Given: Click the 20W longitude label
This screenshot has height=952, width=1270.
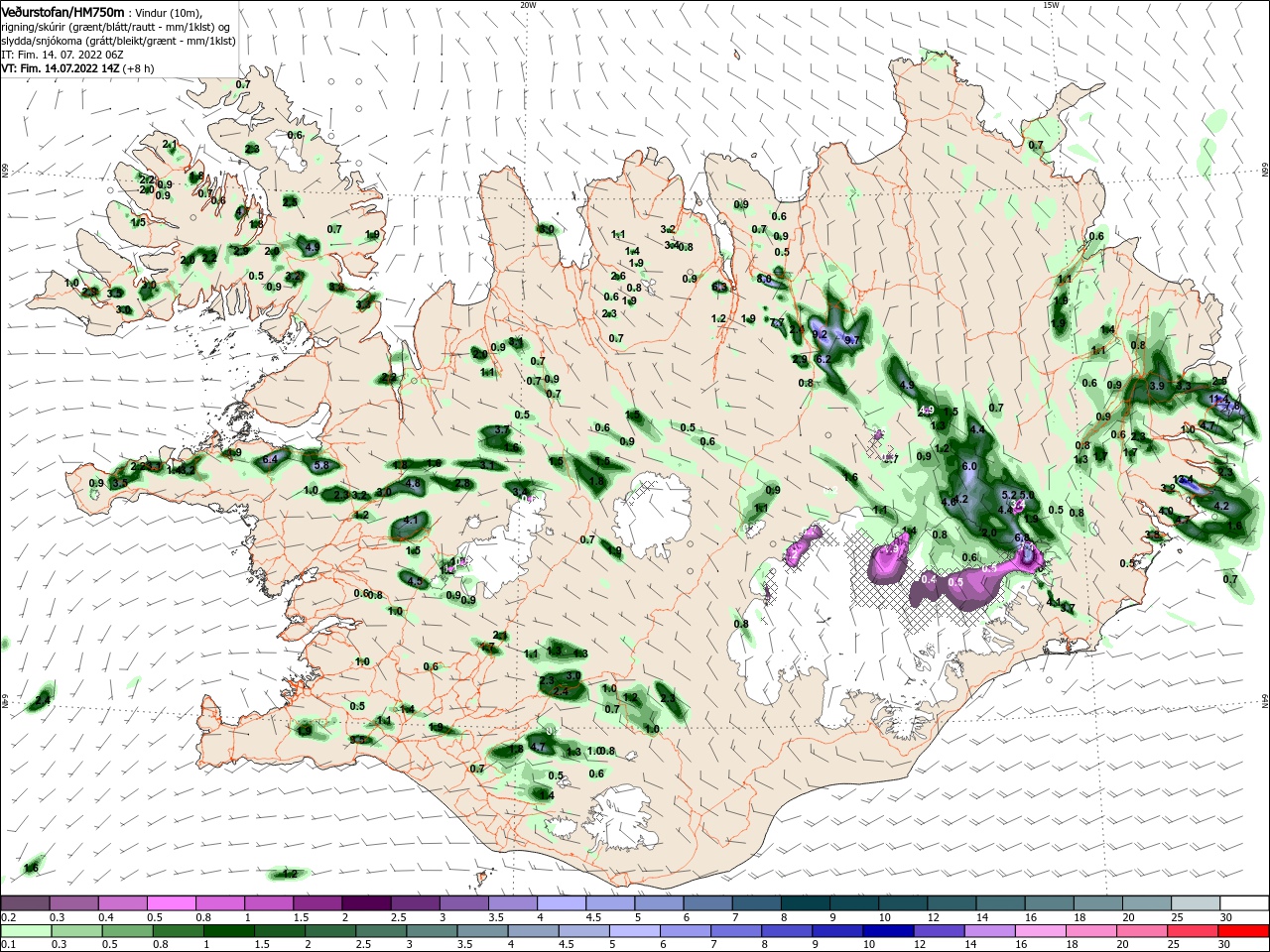Looking at the screenshot, I should click(x=528, y=5).
